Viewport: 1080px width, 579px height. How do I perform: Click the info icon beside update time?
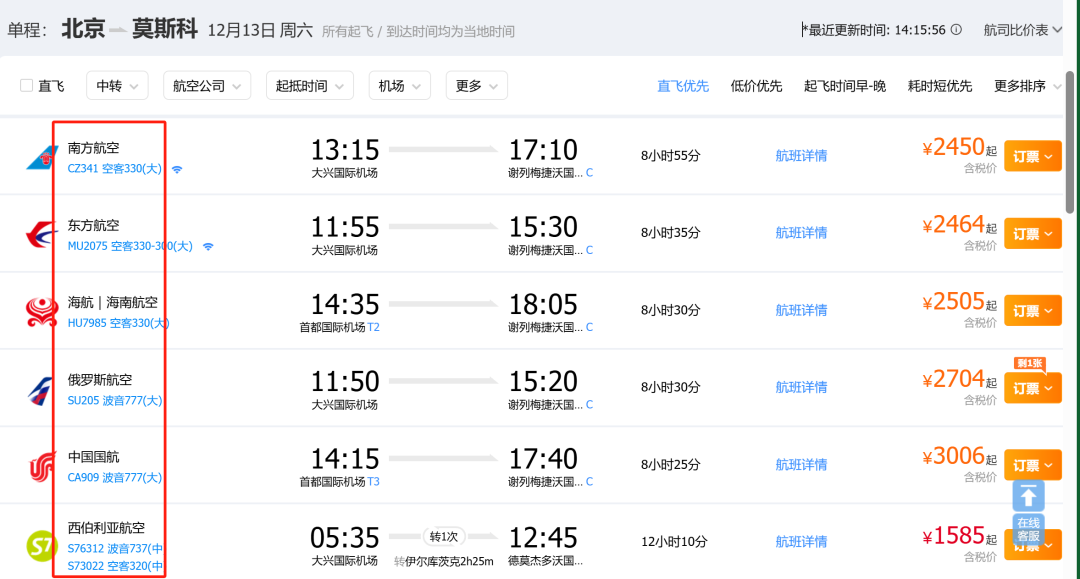(956, 30)
